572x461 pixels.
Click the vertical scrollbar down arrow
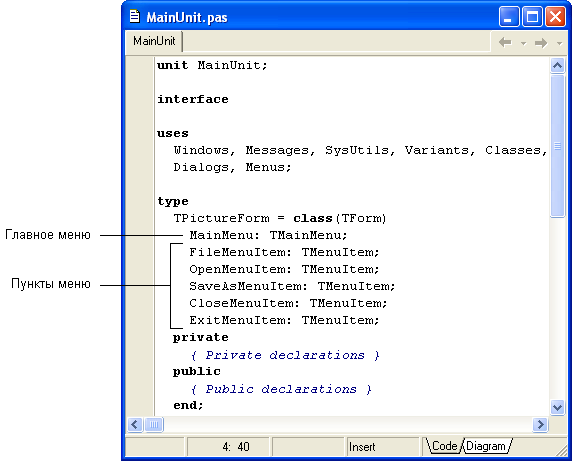point(557,407)
